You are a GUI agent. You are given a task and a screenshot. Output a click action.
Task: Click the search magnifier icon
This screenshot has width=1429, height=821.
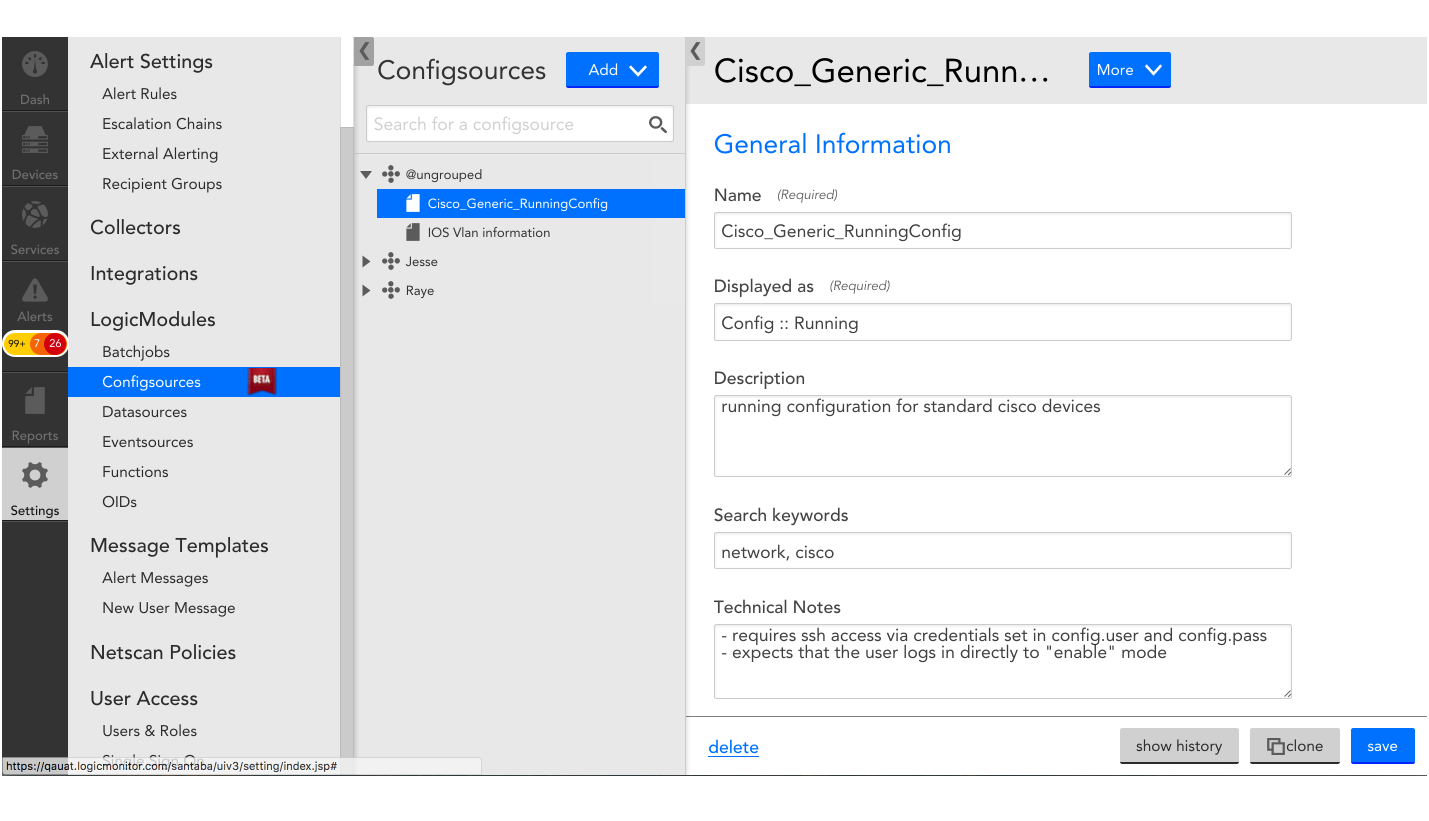point(657,124)
